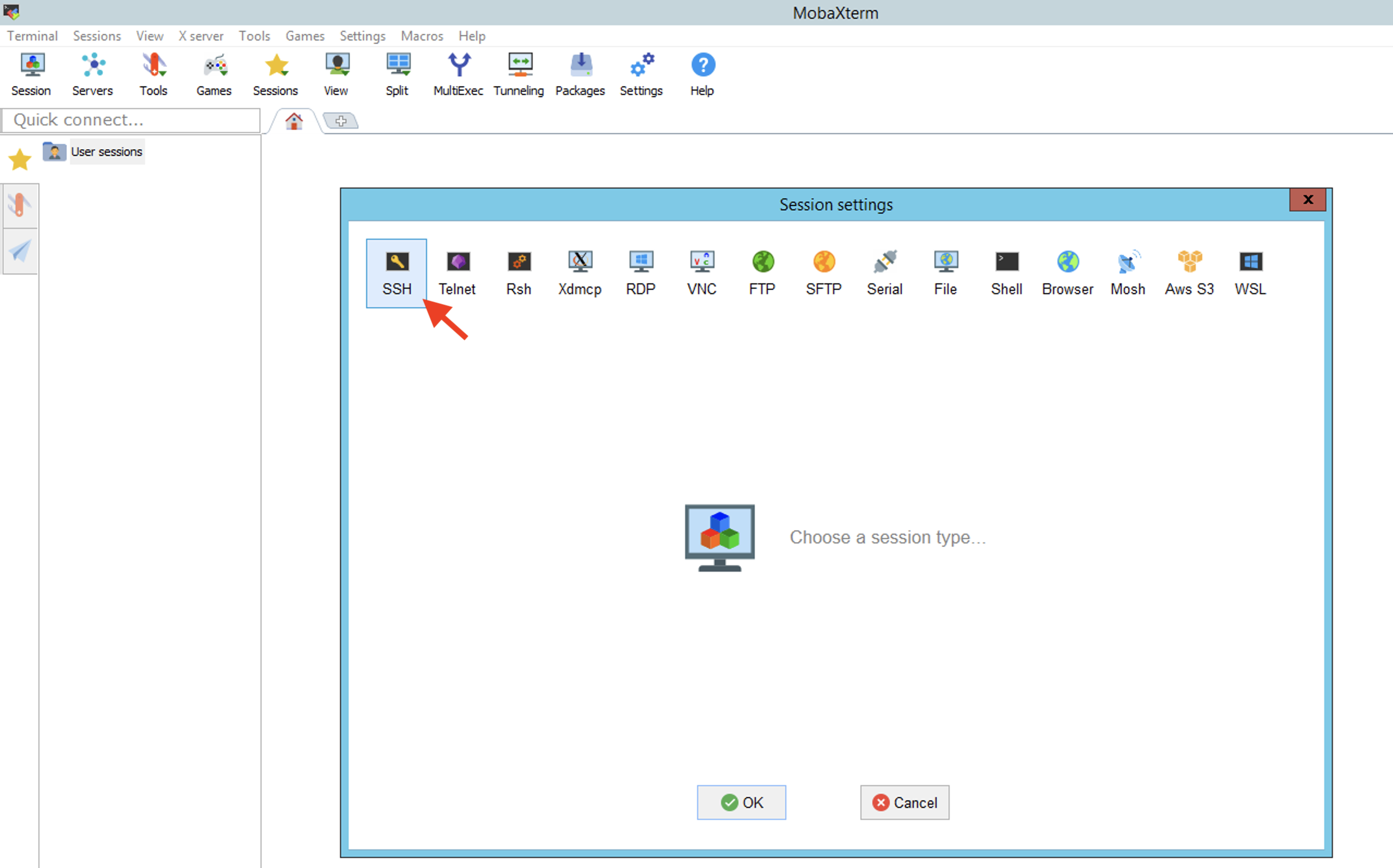Viewport: 1393px width, 868px height.
Task: Switch to the Home tab
Action: pos(294,121)
